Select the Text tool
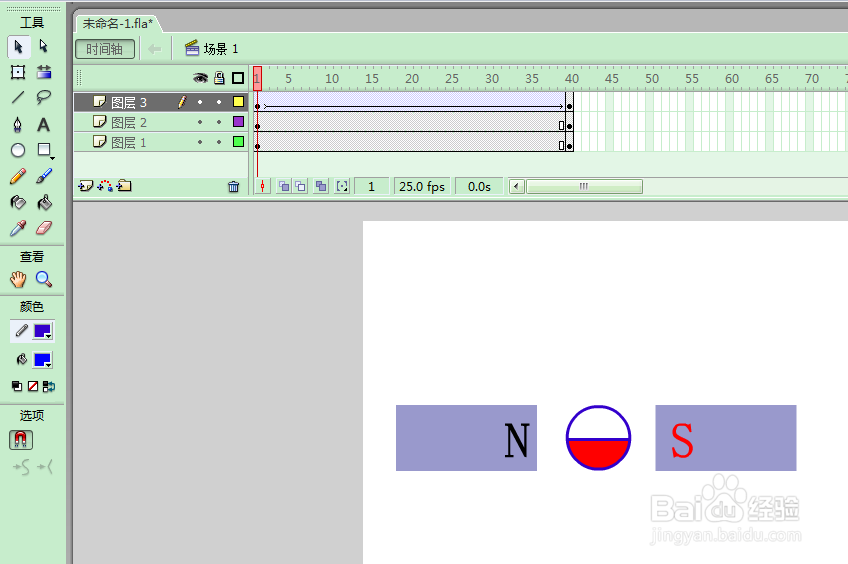 [x=44, y=124]
